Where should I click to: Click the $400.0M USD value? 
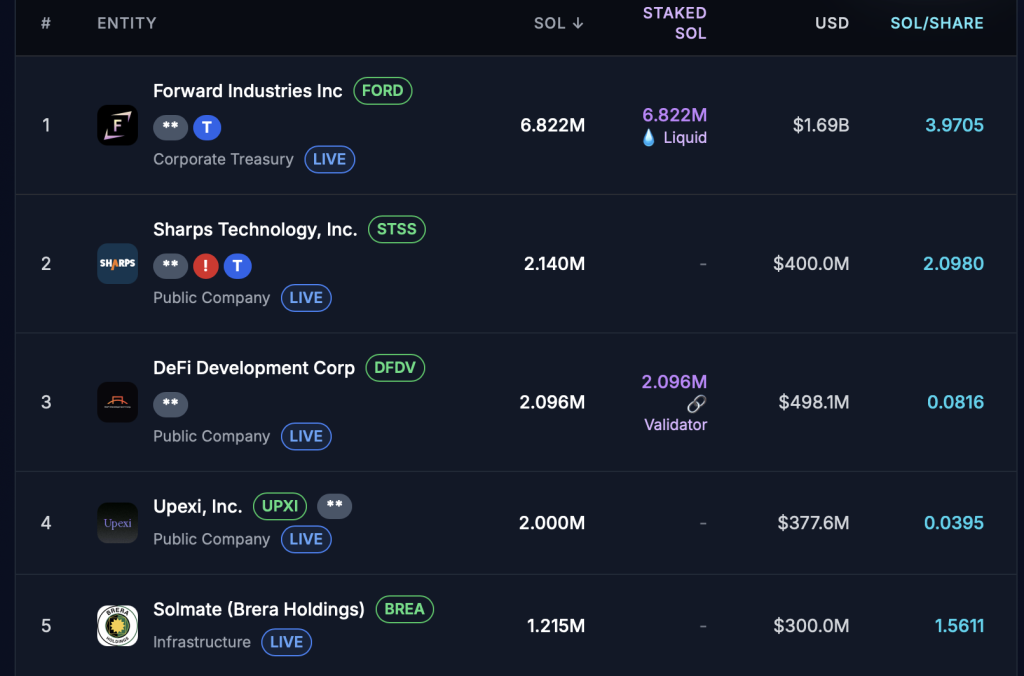coord(811,263)
